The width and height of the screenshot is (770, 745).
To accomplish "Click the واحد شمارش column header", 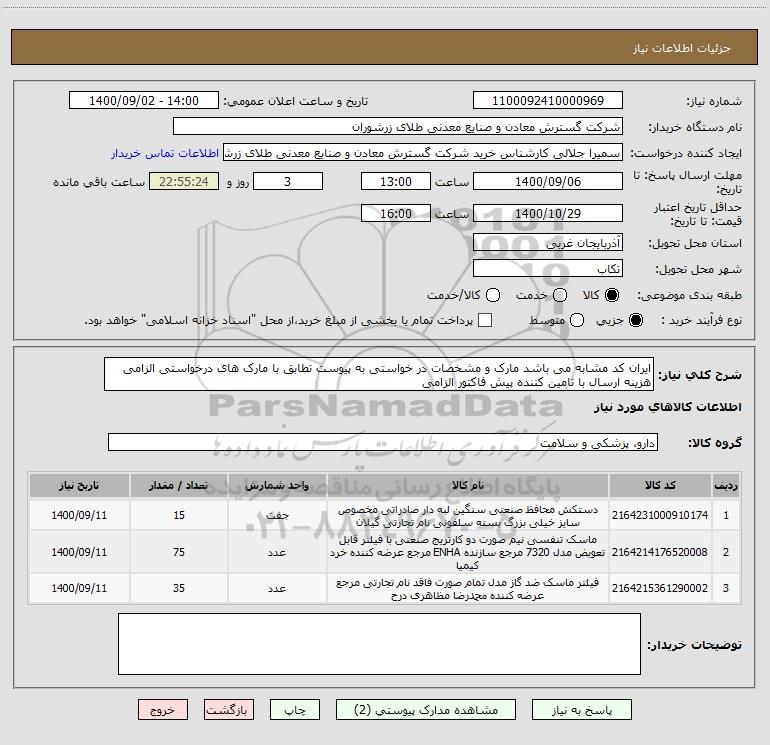I will (277, 486).
